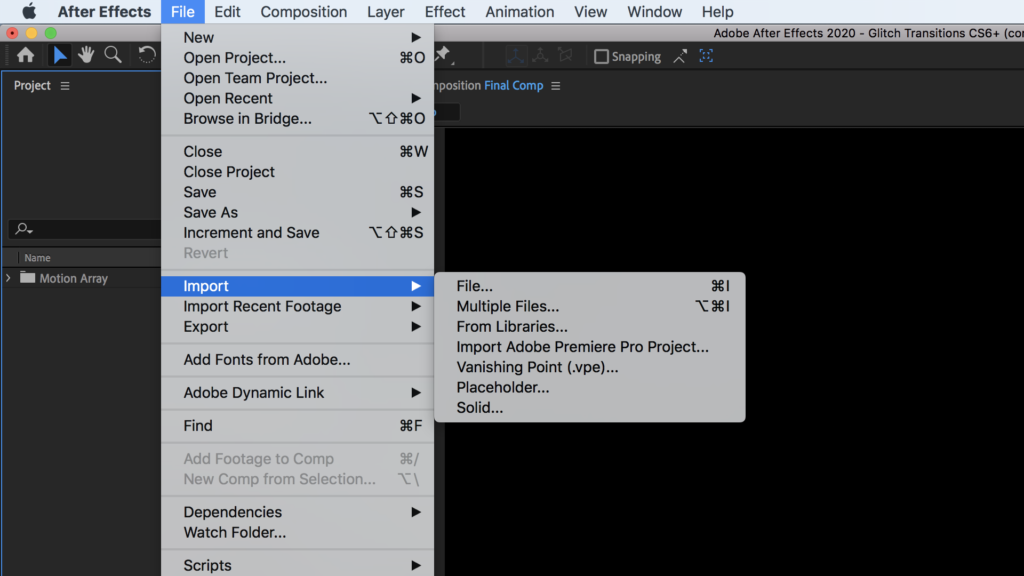Expand the Motion Array folder arrow
This screenshot has height=576, width=1024.
9,278
